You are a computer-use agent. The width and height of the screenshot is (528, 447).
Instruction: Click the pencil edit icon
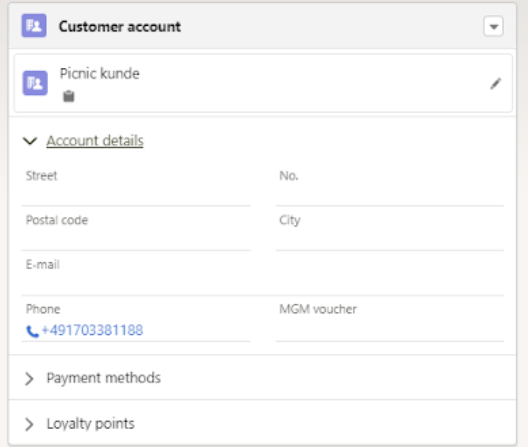click(x=495, y=84)
